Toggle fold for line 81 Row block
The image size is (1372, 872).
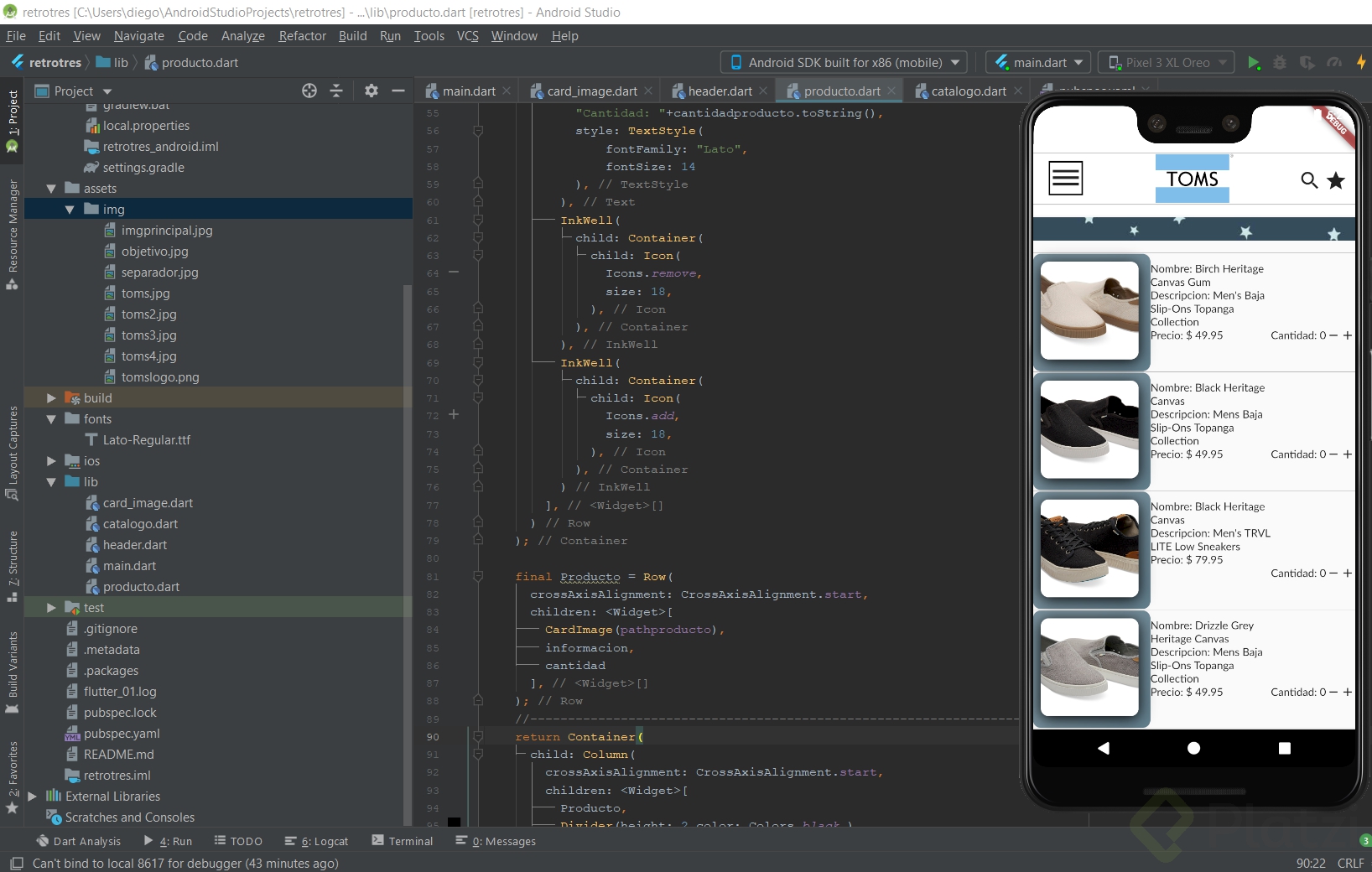pos(478,576)
